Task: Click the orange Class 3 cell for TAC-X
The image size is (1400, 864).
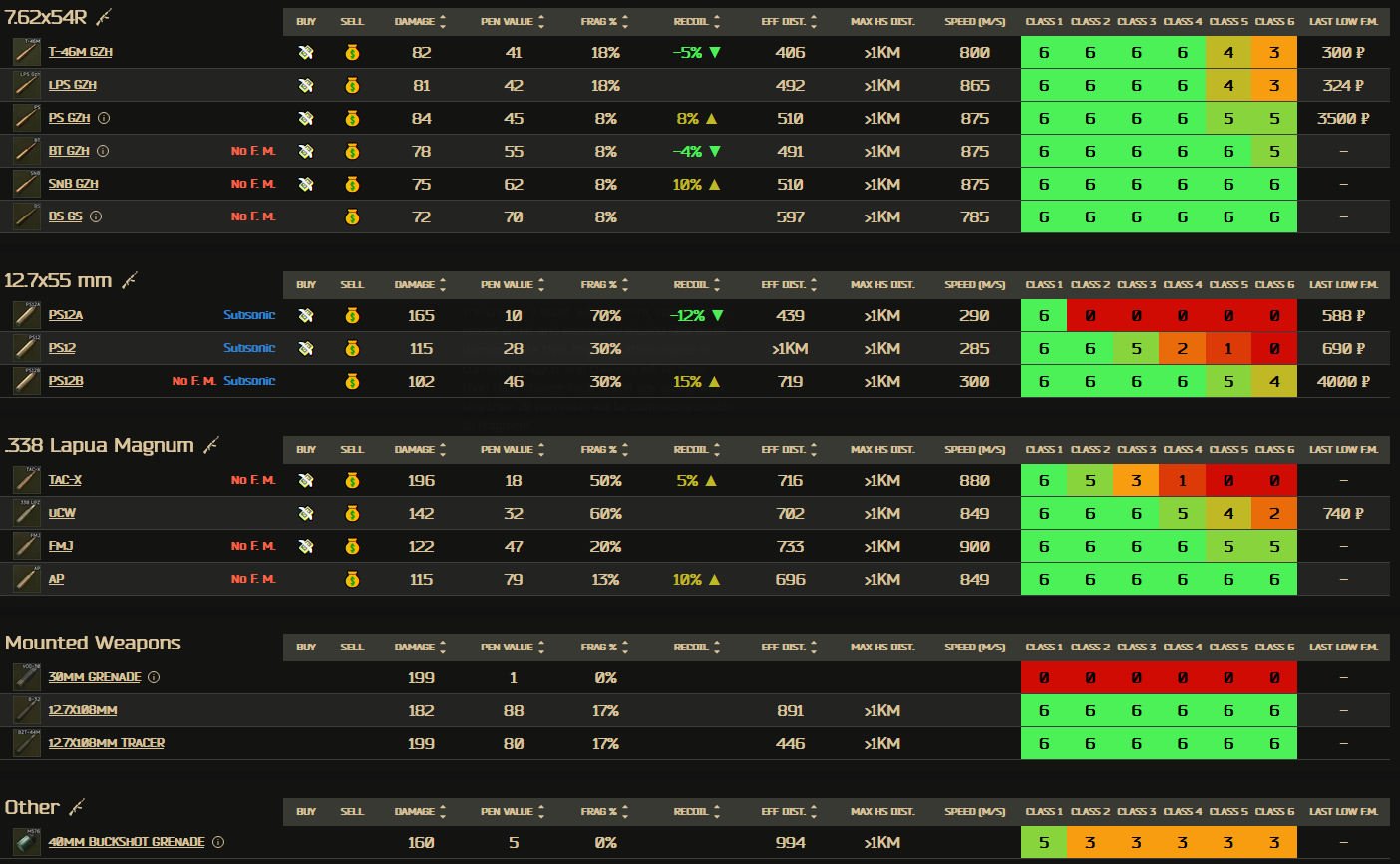Action: click(x=1136, y=480)
